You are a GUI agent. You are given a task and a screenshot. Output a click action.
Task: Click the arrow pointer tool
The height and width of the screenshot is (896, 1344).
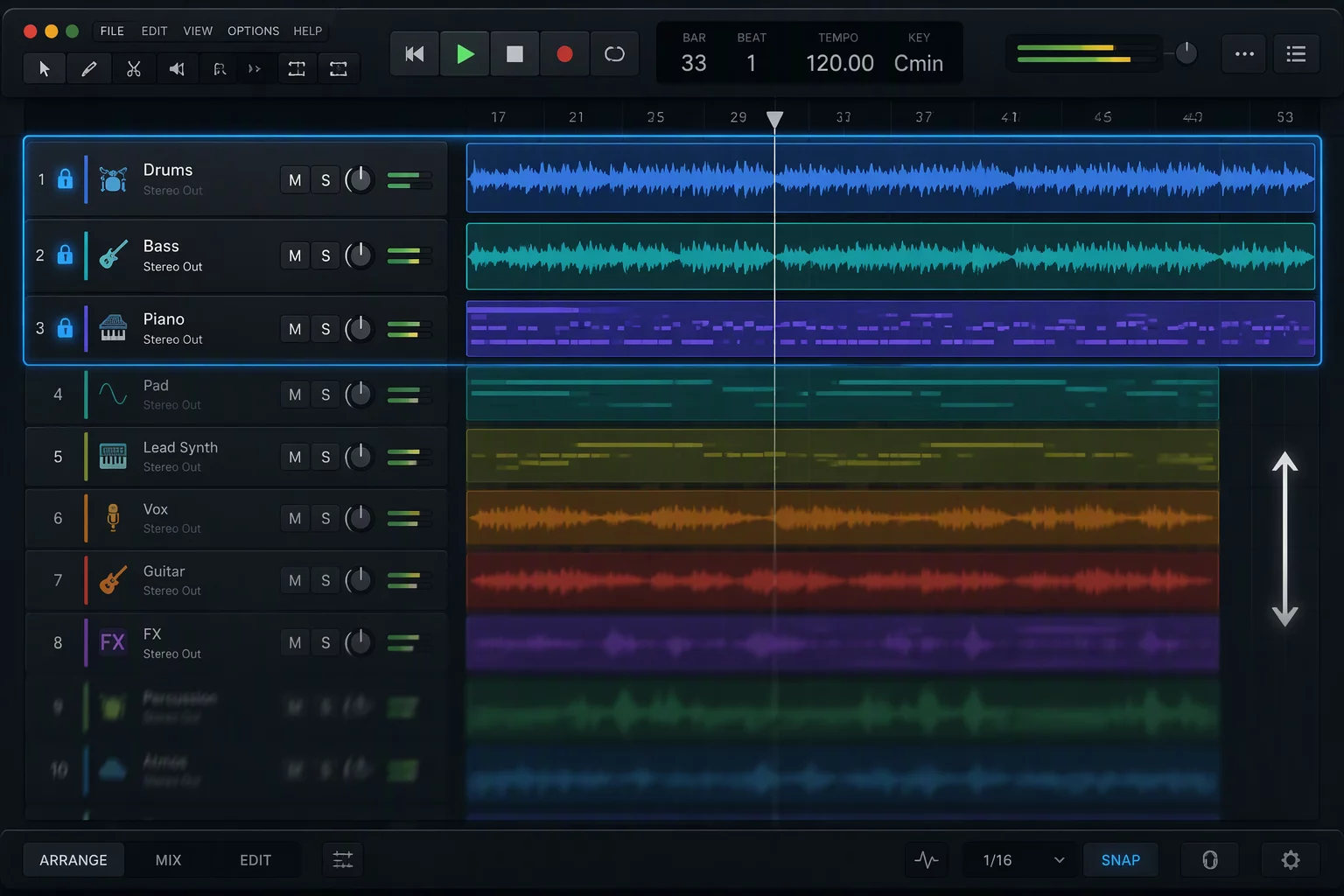pyautogui.click(x=45, y=69)
